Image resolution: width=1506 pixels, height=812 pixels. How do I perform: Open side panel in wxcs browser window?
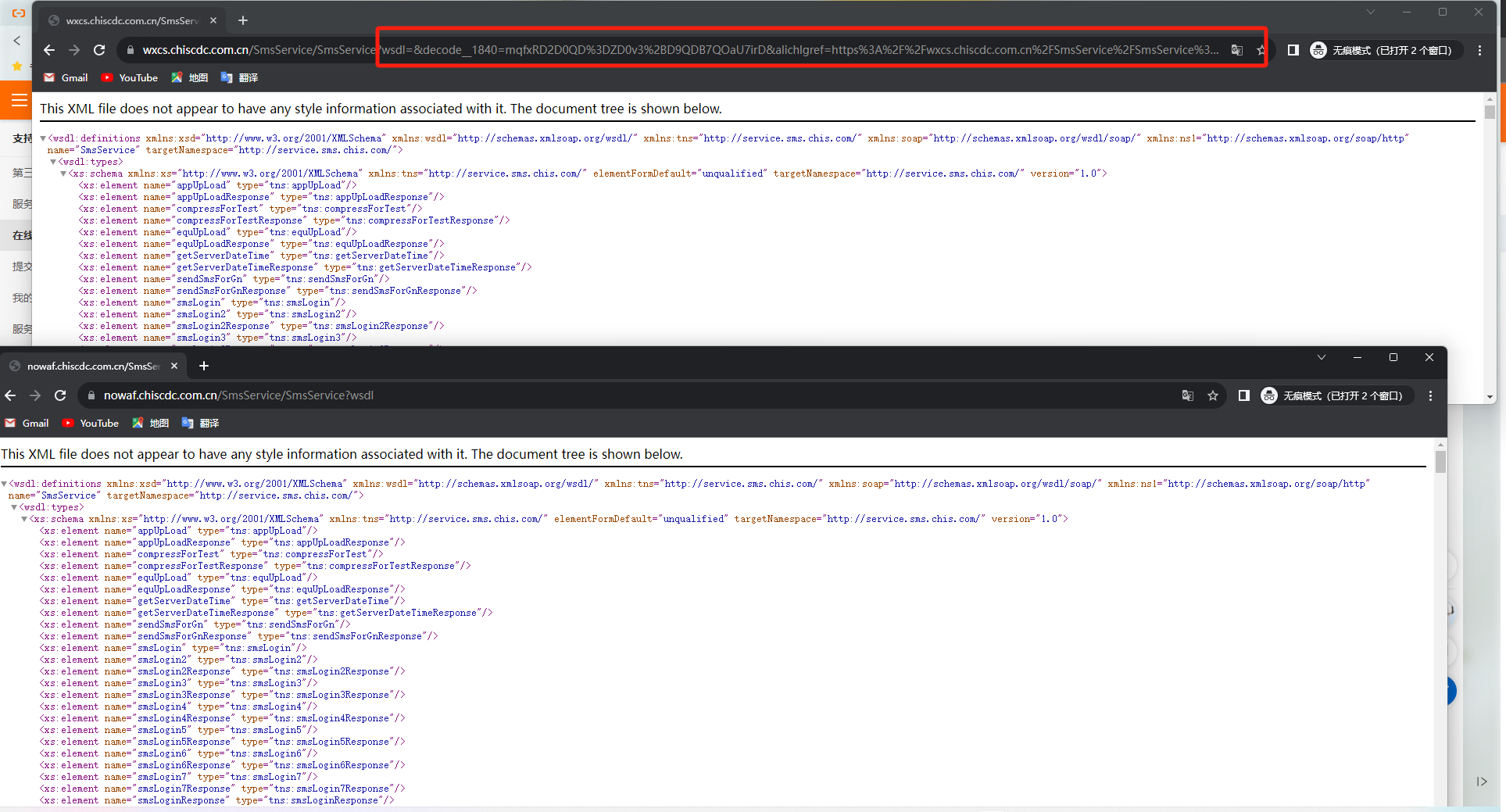[1293, 50]
